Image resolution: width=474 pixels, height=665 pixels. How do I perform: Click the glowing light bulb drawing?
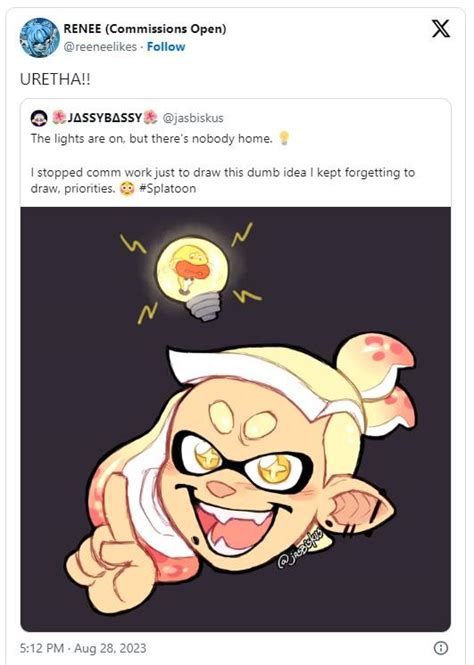pos(193,277)
